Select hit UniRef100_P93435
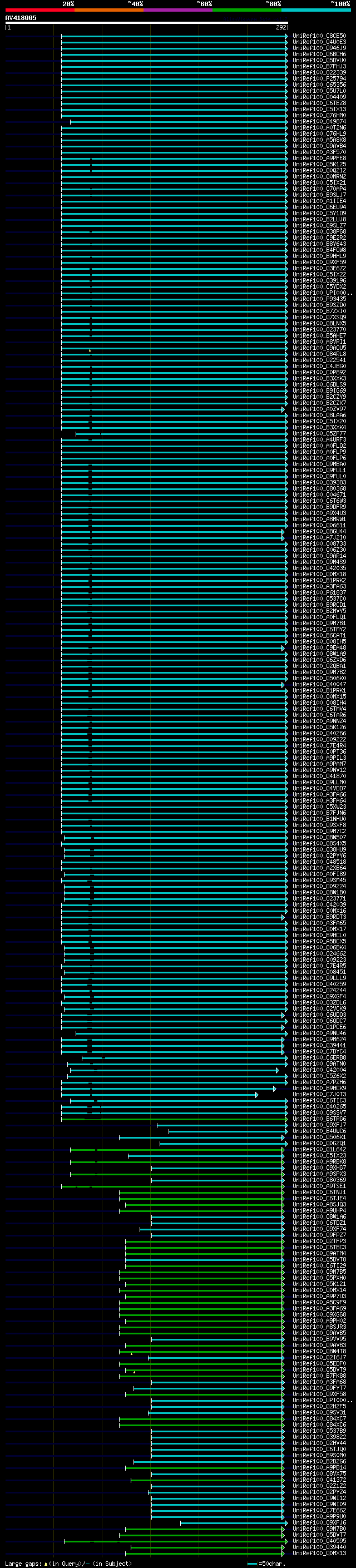The height and width of the screenshot is (1568, 356). pos(319,299)
